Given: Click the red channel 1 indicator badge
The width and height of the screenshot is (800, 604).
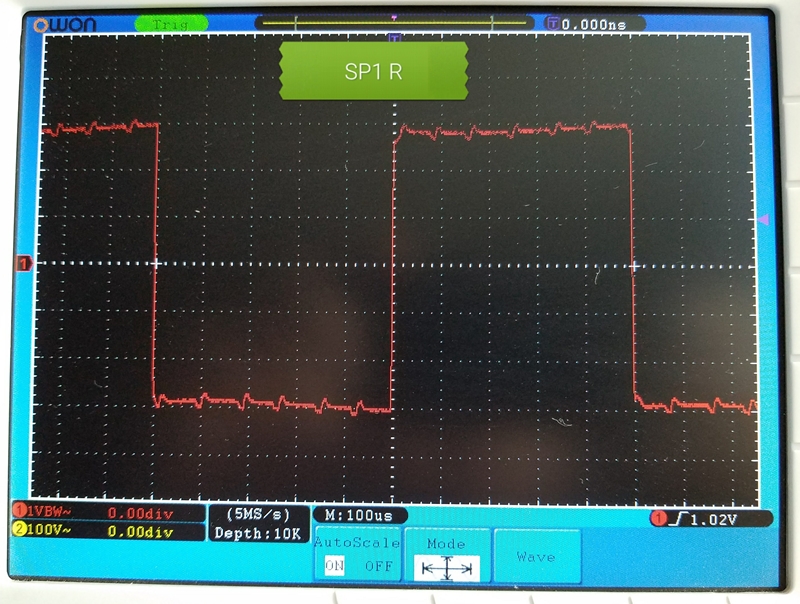Looking at the screenshot, I should point(18,513).
